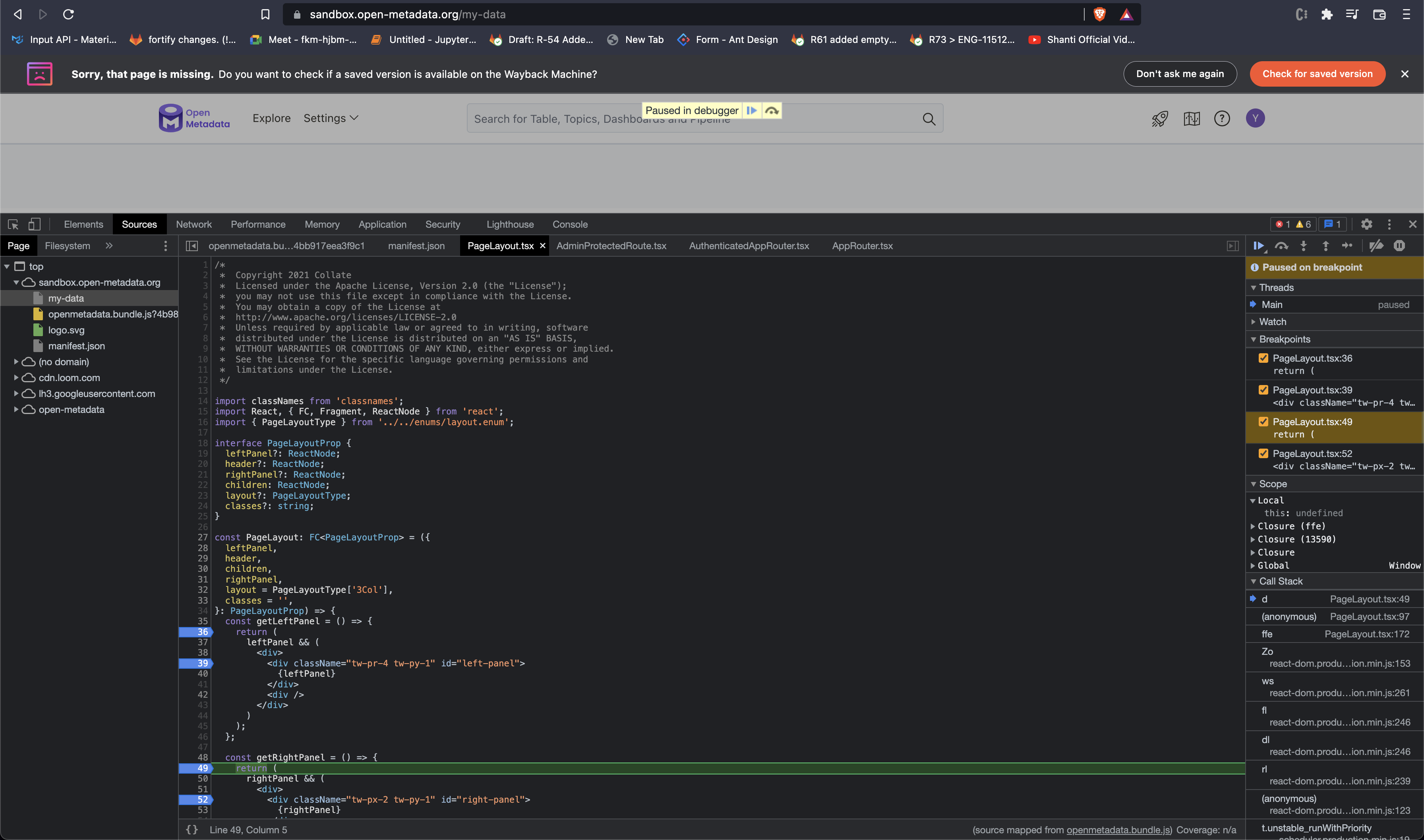Deactivate breakpoints icon
The height and width of the screenshot is (840, 1424).
(1376, 246)
